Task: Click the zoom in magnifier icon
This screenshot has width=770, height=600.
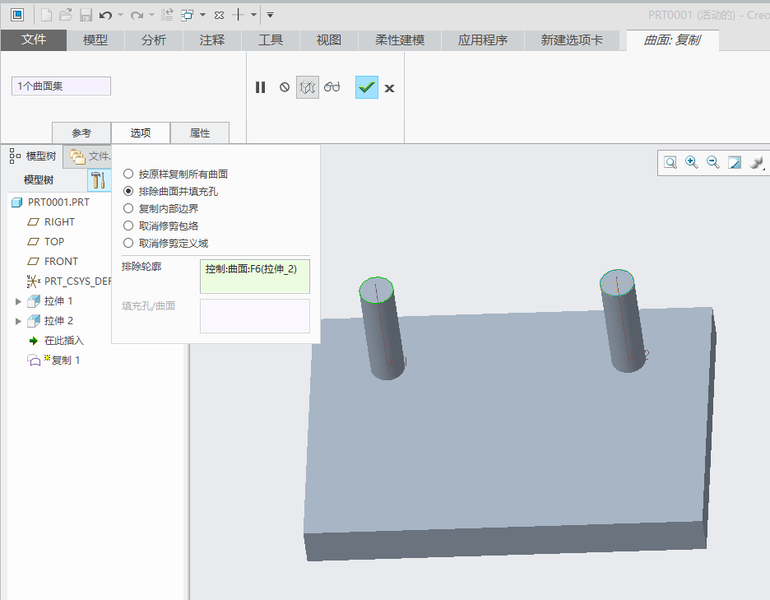Action: coord(691,163)
